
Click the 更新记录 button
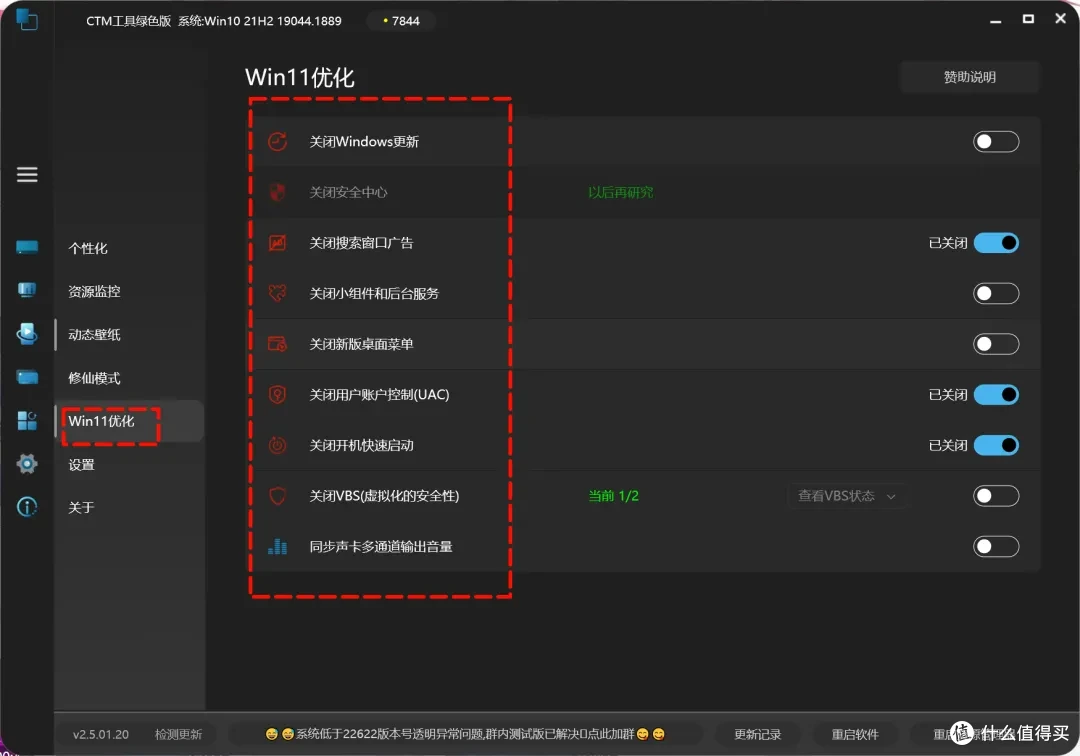click(758, 735)
